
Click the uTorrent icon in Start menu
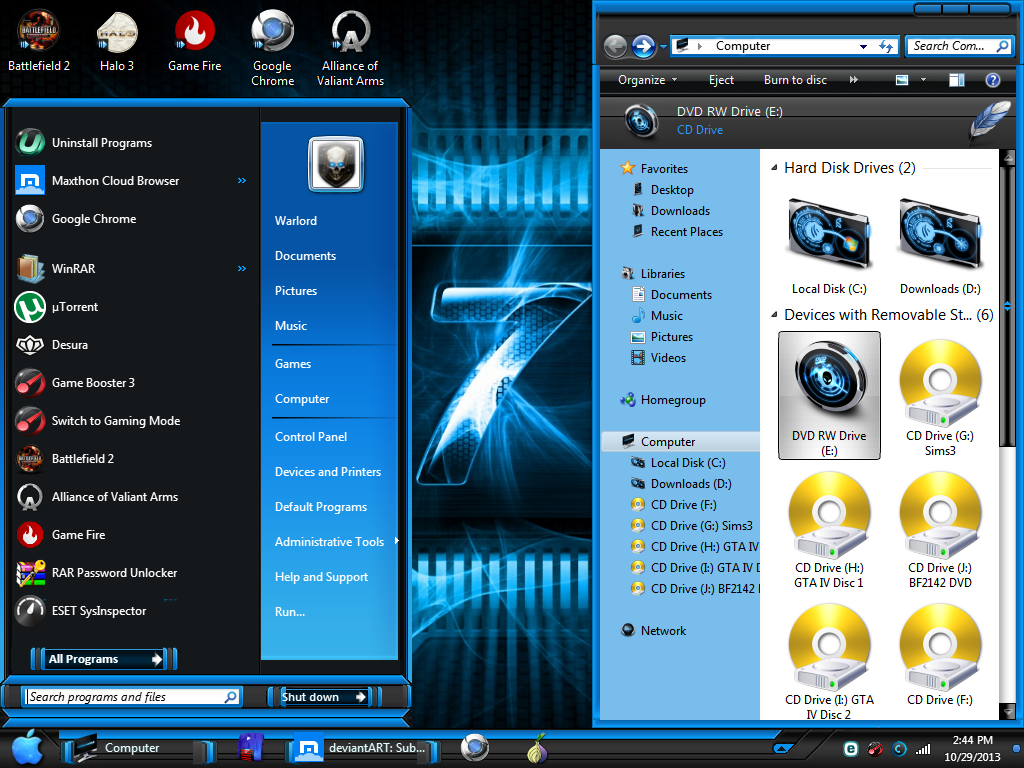(30, 307)
